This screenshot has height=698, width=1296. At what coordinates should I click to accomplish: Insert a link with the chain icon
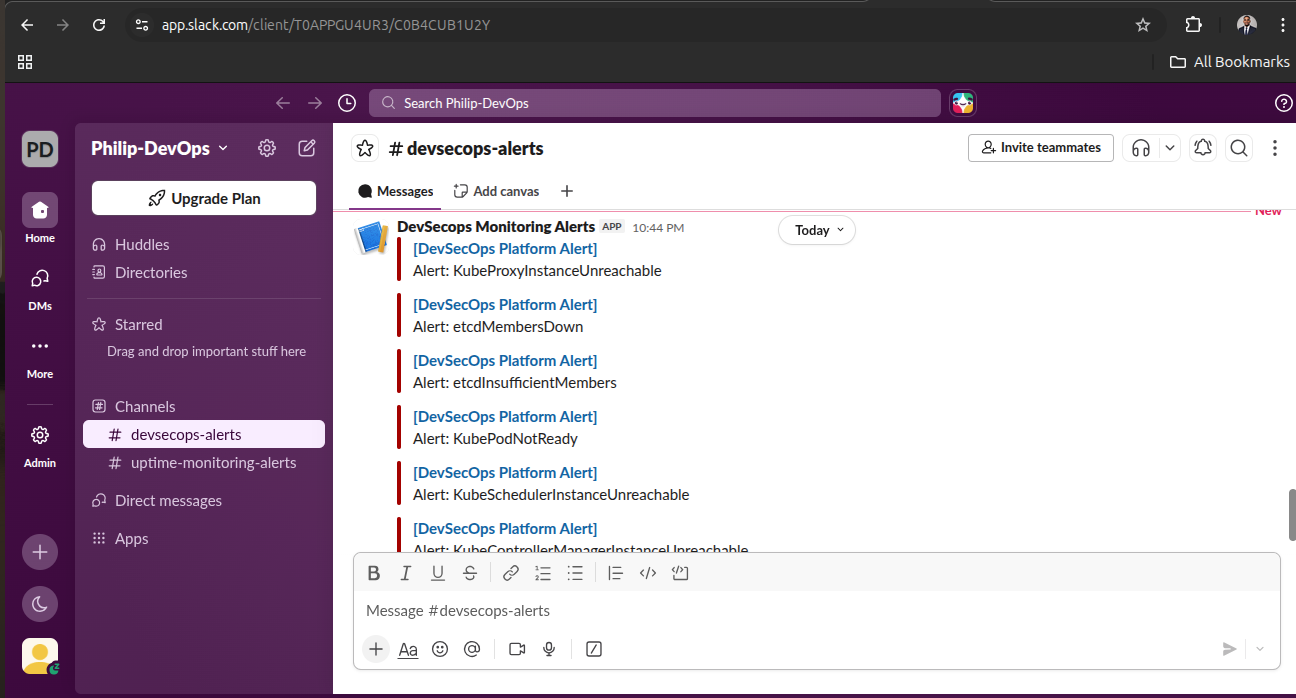coord(511,573)
